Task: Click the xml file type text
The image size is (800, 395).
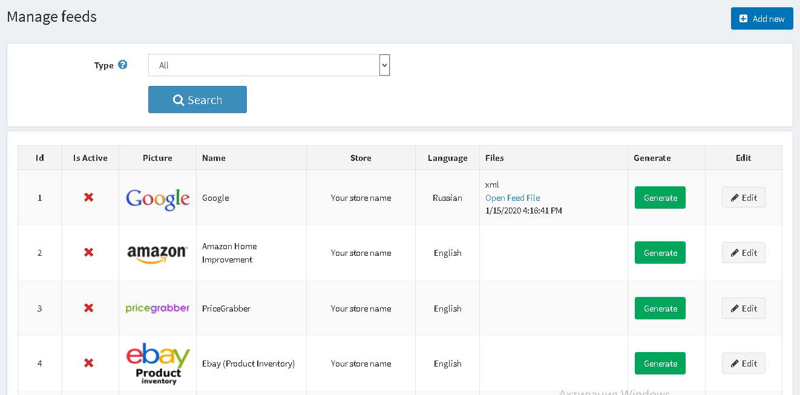Action: [x=492, y=185]
